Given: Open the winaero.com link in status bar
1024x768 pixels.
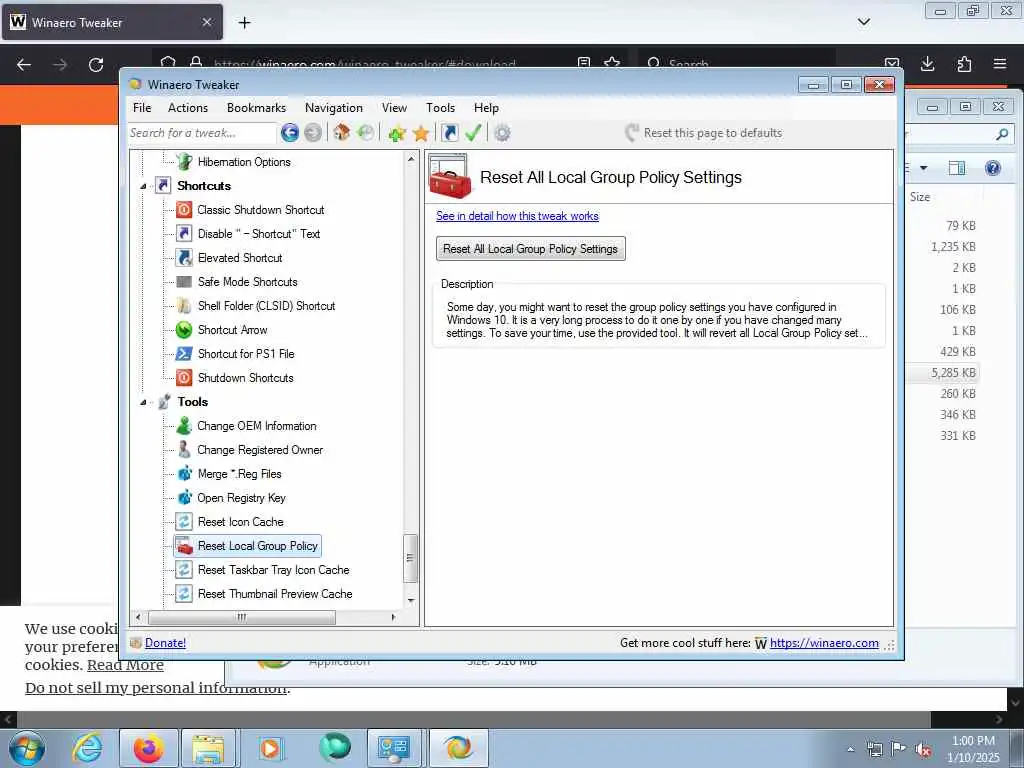Looking at the screenshot, I should [824, 643].
